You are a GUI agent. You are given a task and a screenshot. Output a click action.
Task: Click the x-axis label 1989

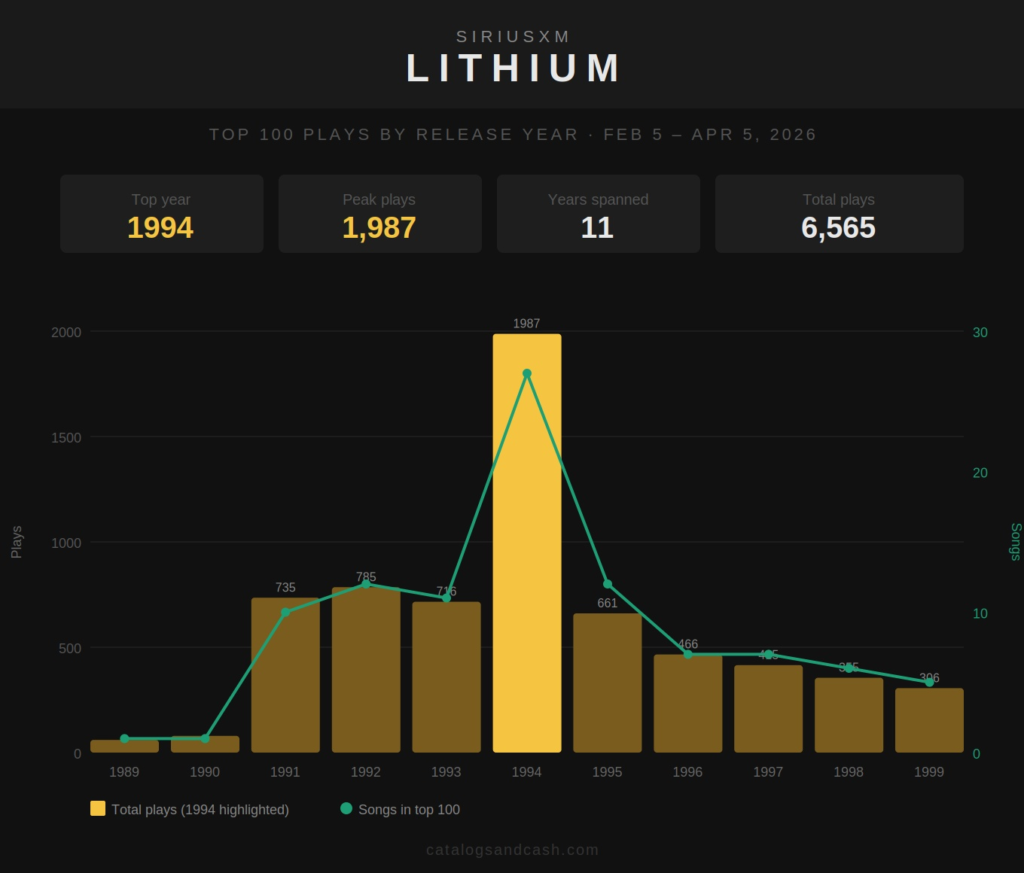pos(124,772)
